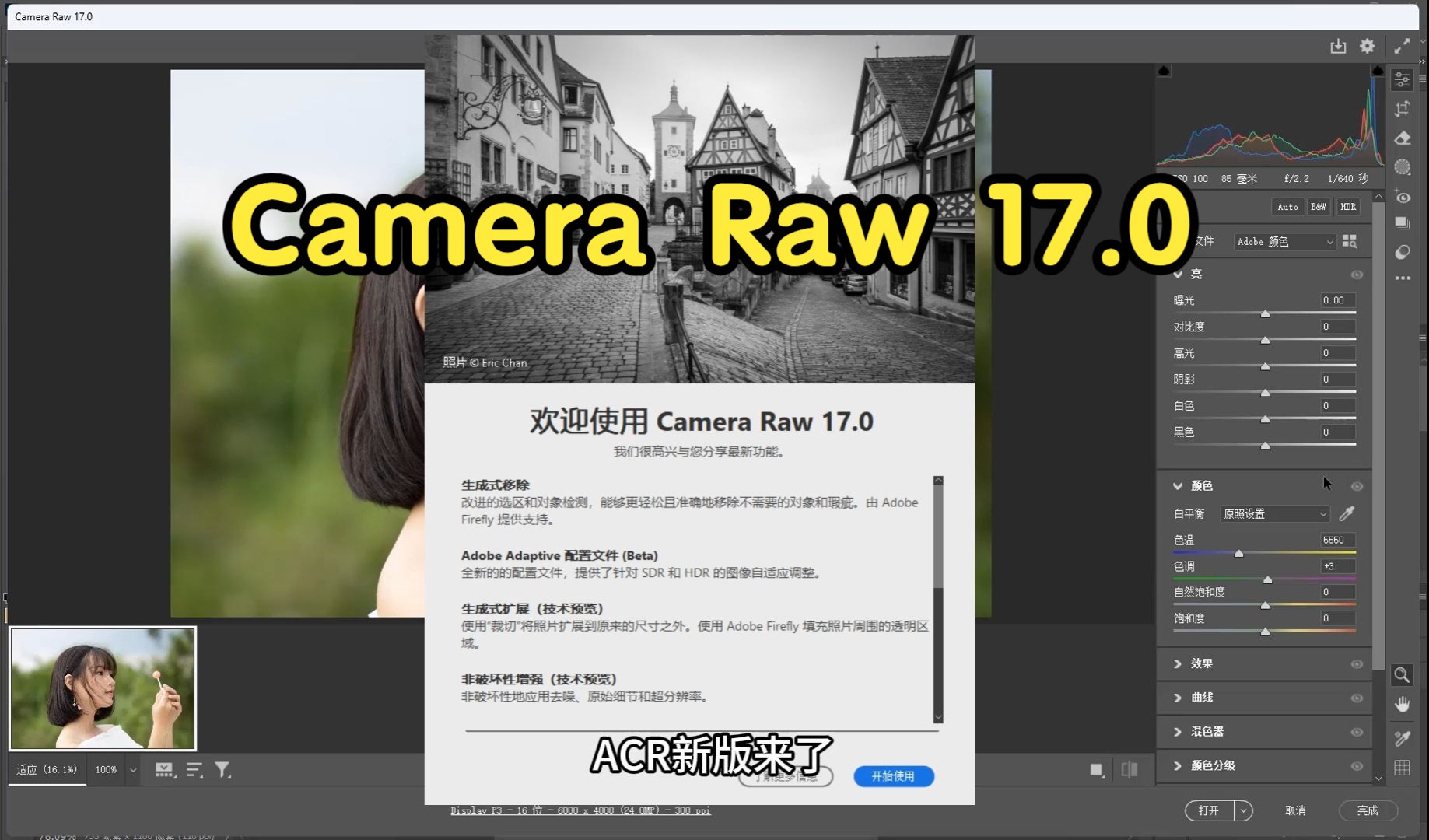Open the Presets overlapping circles icon
The image size is (1429, 840).
(x=1403, y=252)
